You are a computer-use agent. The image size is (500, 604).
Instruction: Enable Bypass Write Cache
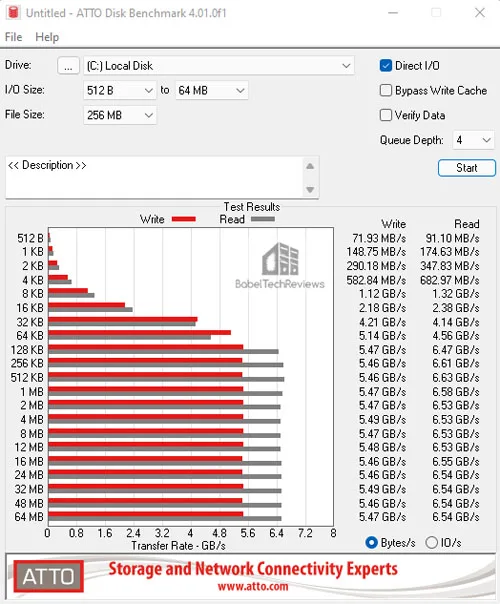pyautogui.click(x=386, y=90)
